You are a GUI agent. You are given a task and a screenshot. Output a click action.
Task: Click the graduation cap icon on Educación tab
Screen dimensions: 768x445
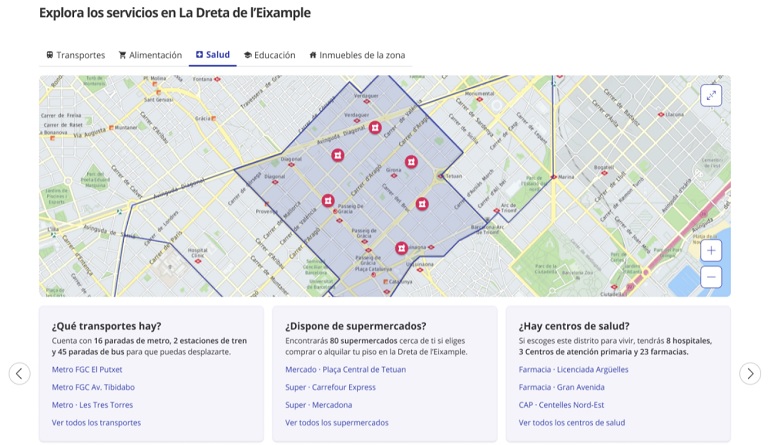(248, 55)
